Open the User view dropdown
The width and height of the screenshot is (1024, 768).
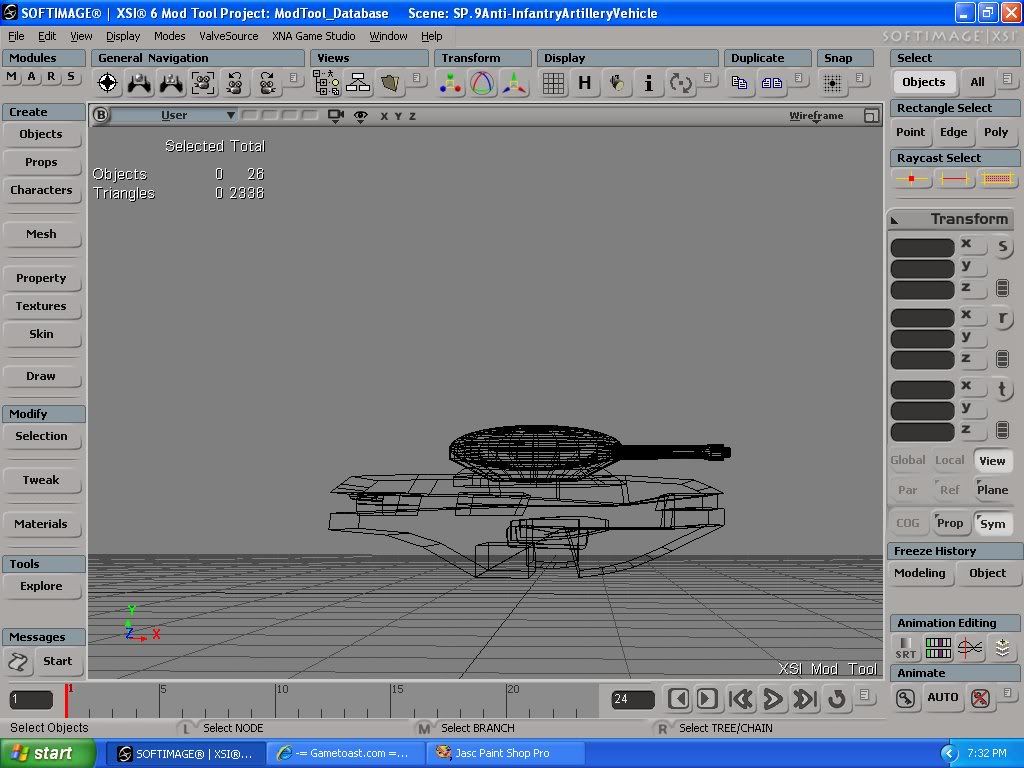click(x=174, y=115)
